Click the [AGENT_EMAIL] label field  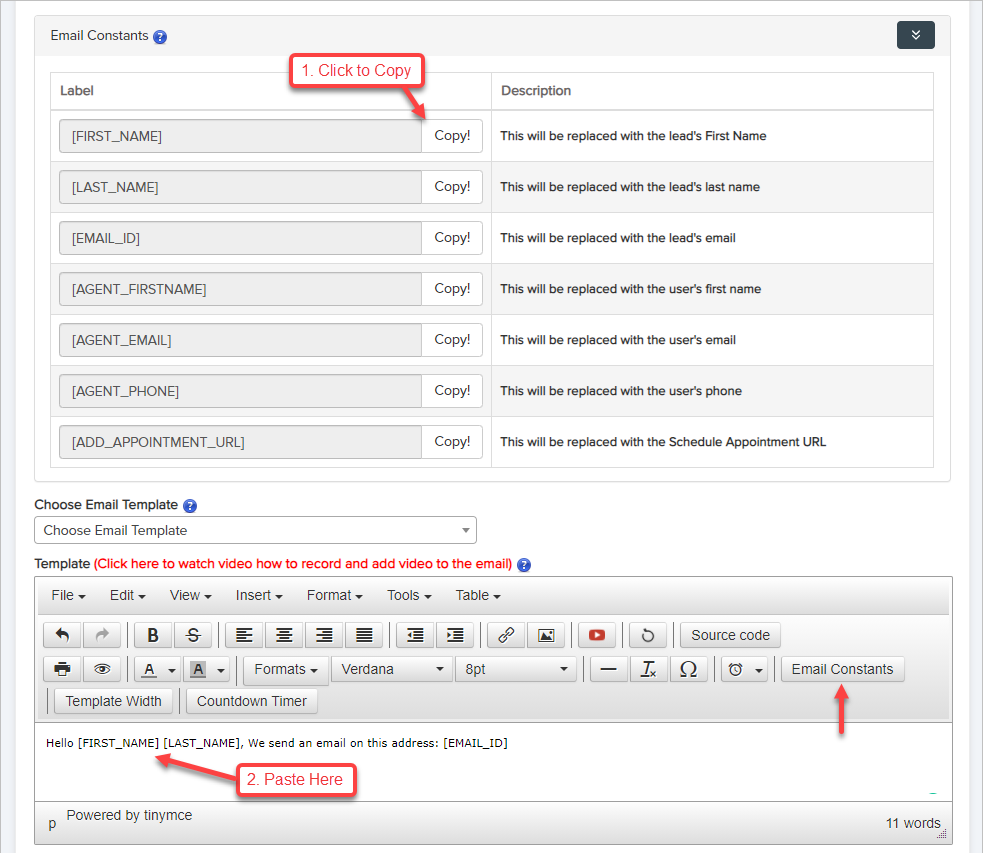click(240, 340)
